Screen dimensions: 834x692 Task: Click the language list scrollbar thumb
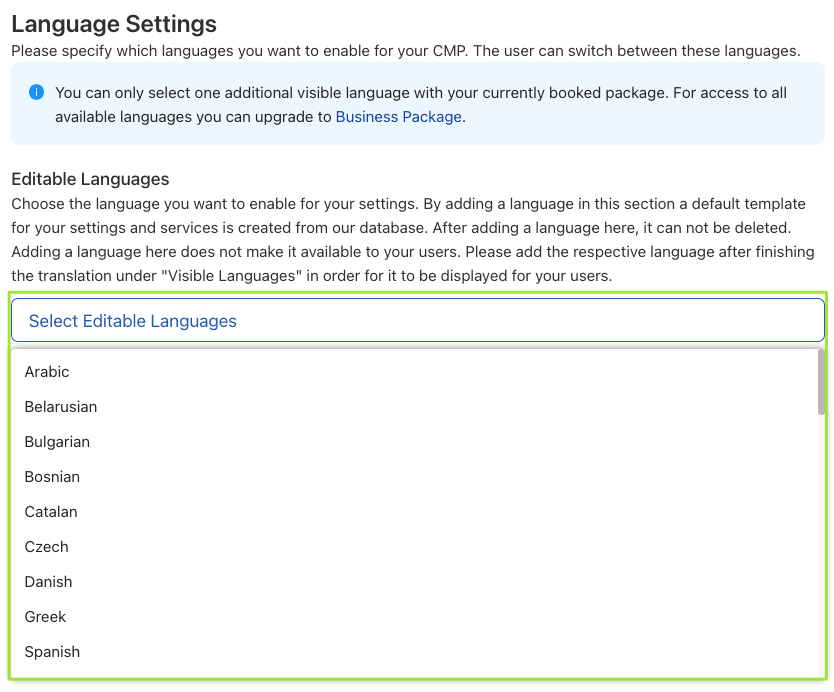tap(821, 382)
